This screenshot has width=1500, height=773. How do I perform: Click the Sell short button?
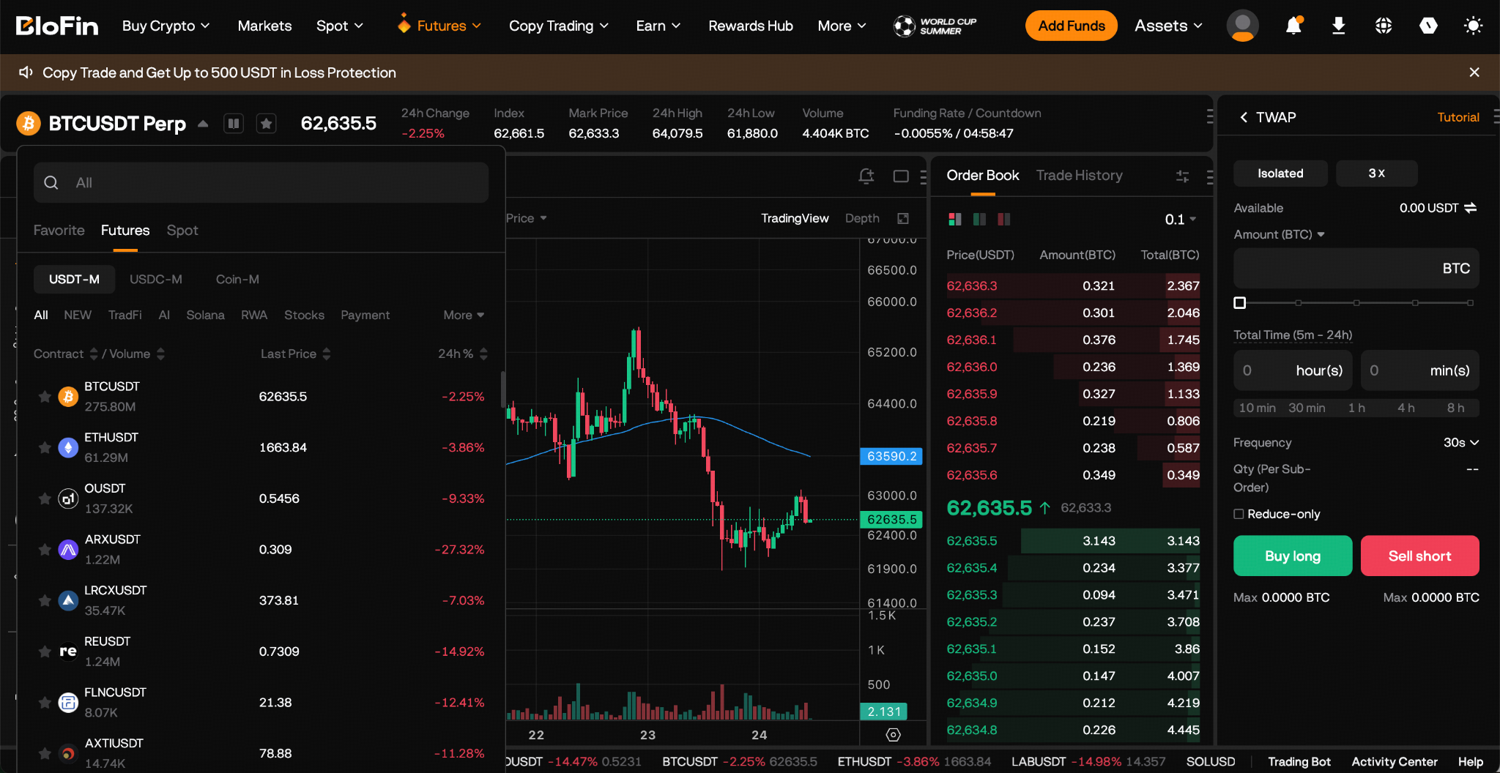click(x=1420, y=556)
